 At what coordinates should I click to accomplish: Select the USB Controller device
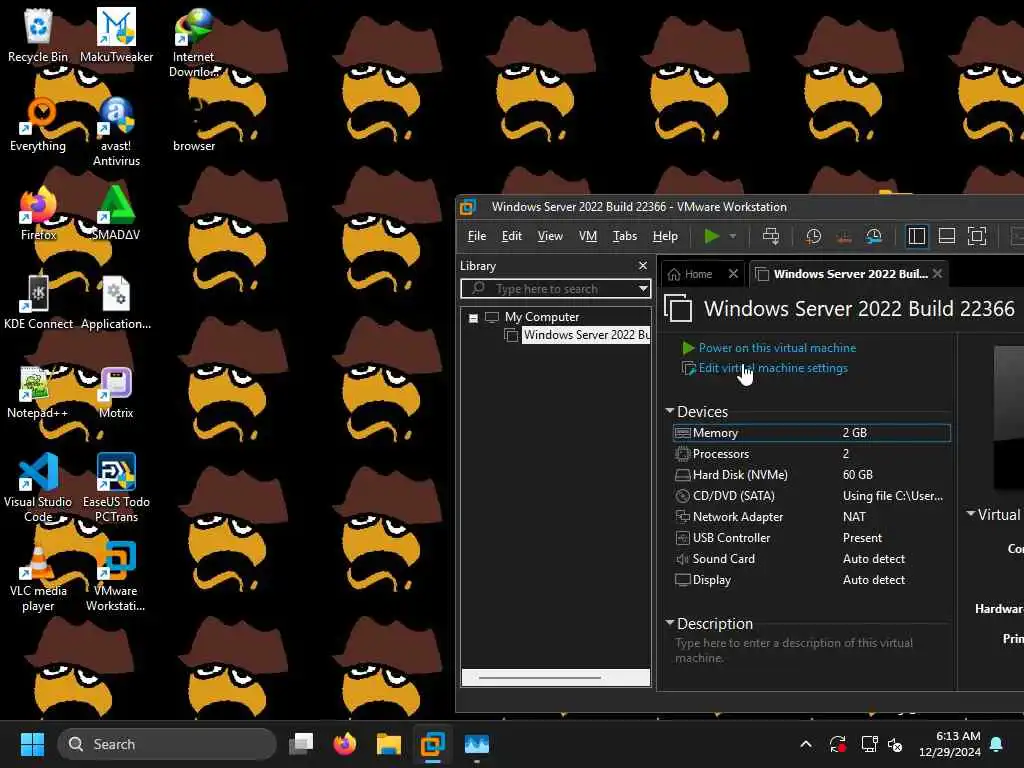point(812,538)
